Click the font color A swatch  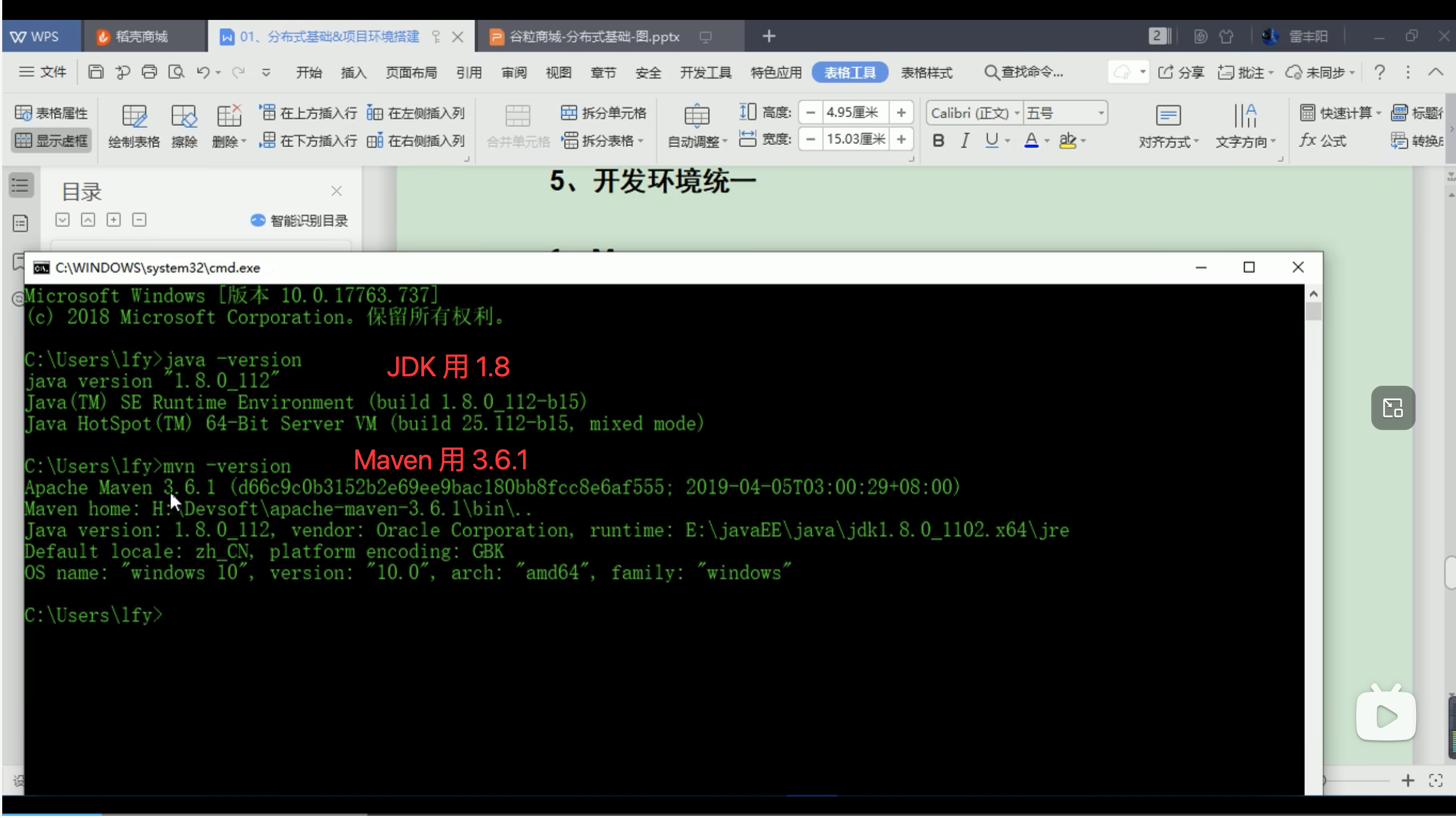[x=1030, y=140]
